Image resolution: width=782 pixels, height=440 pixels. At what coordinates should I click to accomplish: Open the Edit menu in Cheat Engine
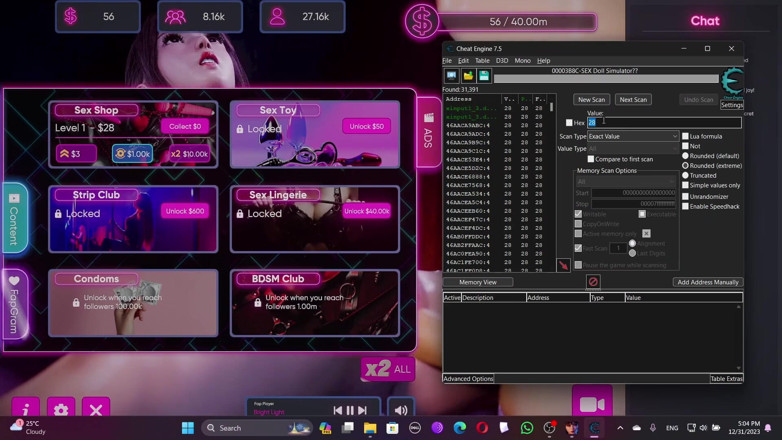463,60
